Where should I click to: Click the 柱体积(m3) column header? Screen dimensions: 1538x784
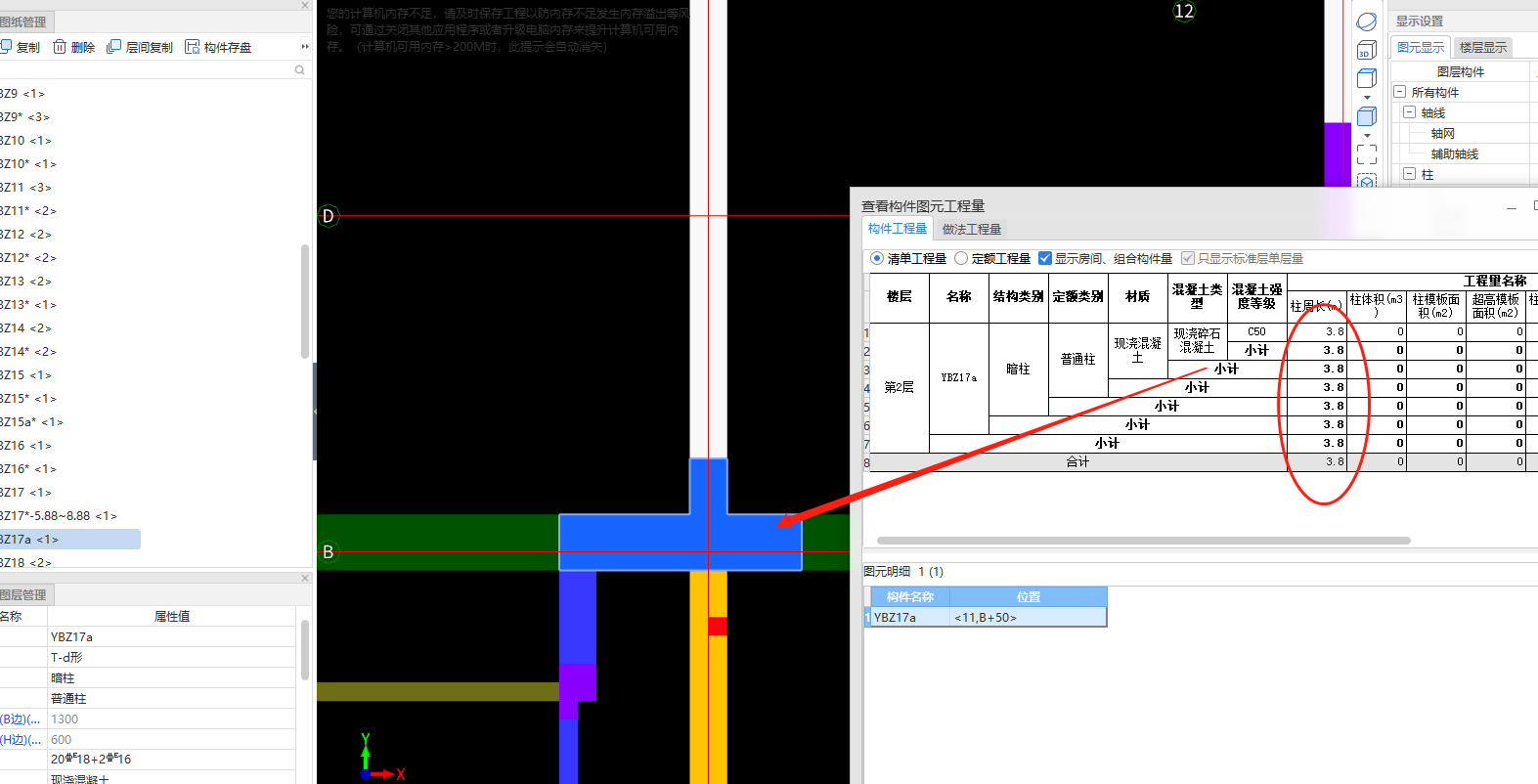point(1377,305)
